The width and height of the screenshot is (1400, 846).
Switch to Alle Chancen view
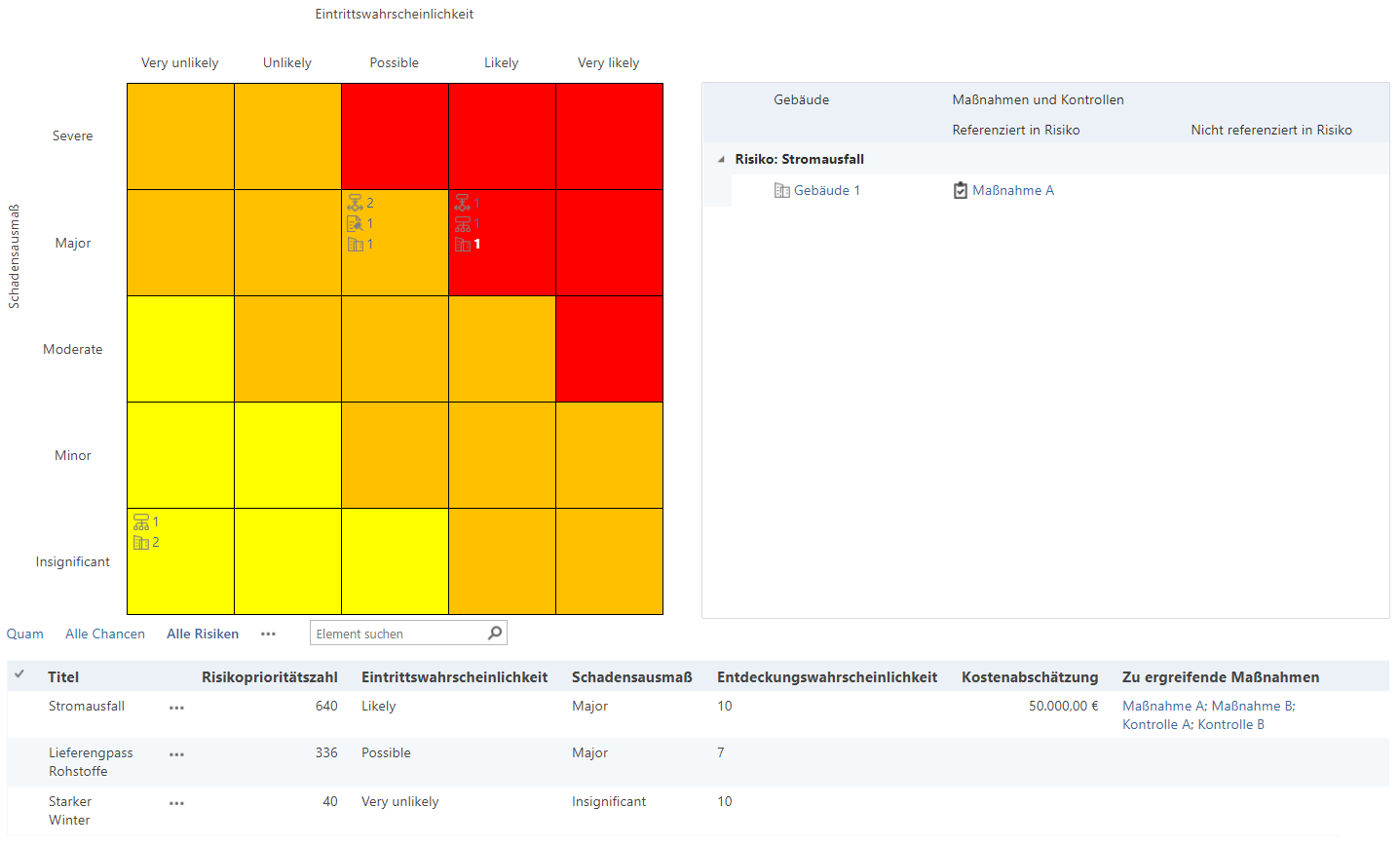105,634
